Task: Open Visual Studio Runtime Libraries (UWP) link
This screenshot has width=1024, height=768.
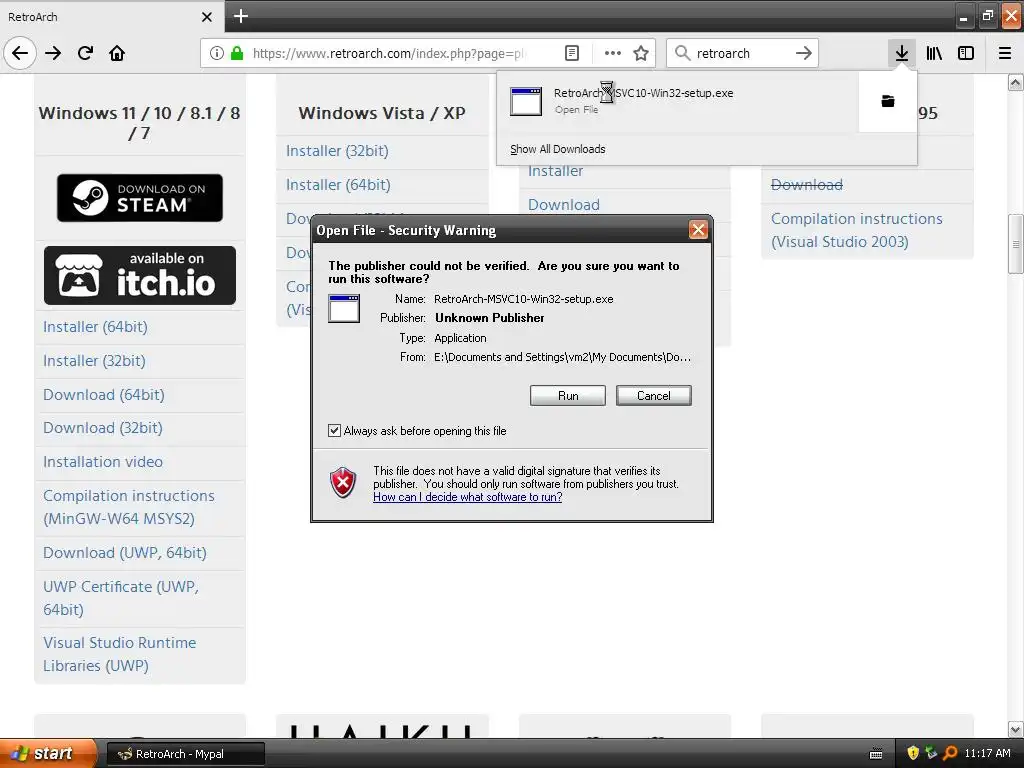Action: (120, 654)
